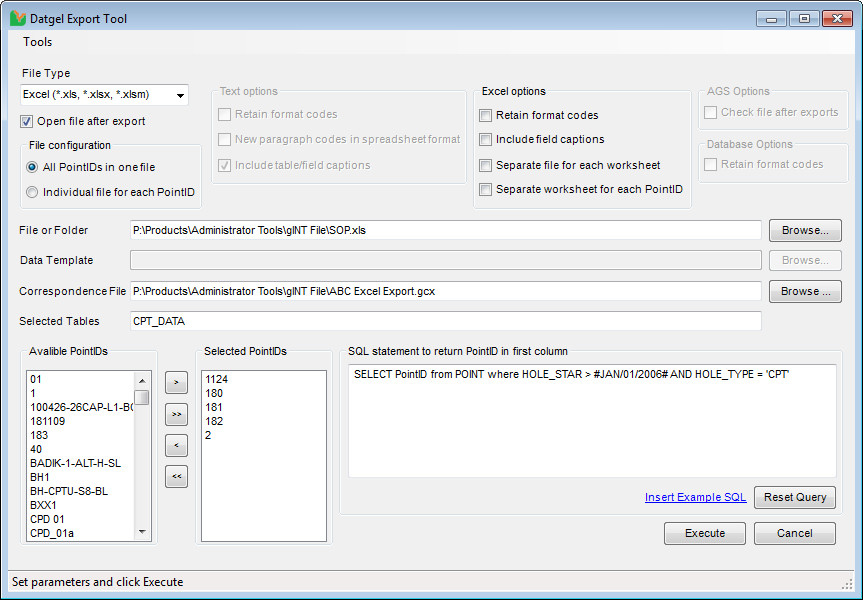The height and width of the screenshot is (600, 863).
Task: Click the available PointIDs scroll down arrow
Action: (x=142, y=532)
